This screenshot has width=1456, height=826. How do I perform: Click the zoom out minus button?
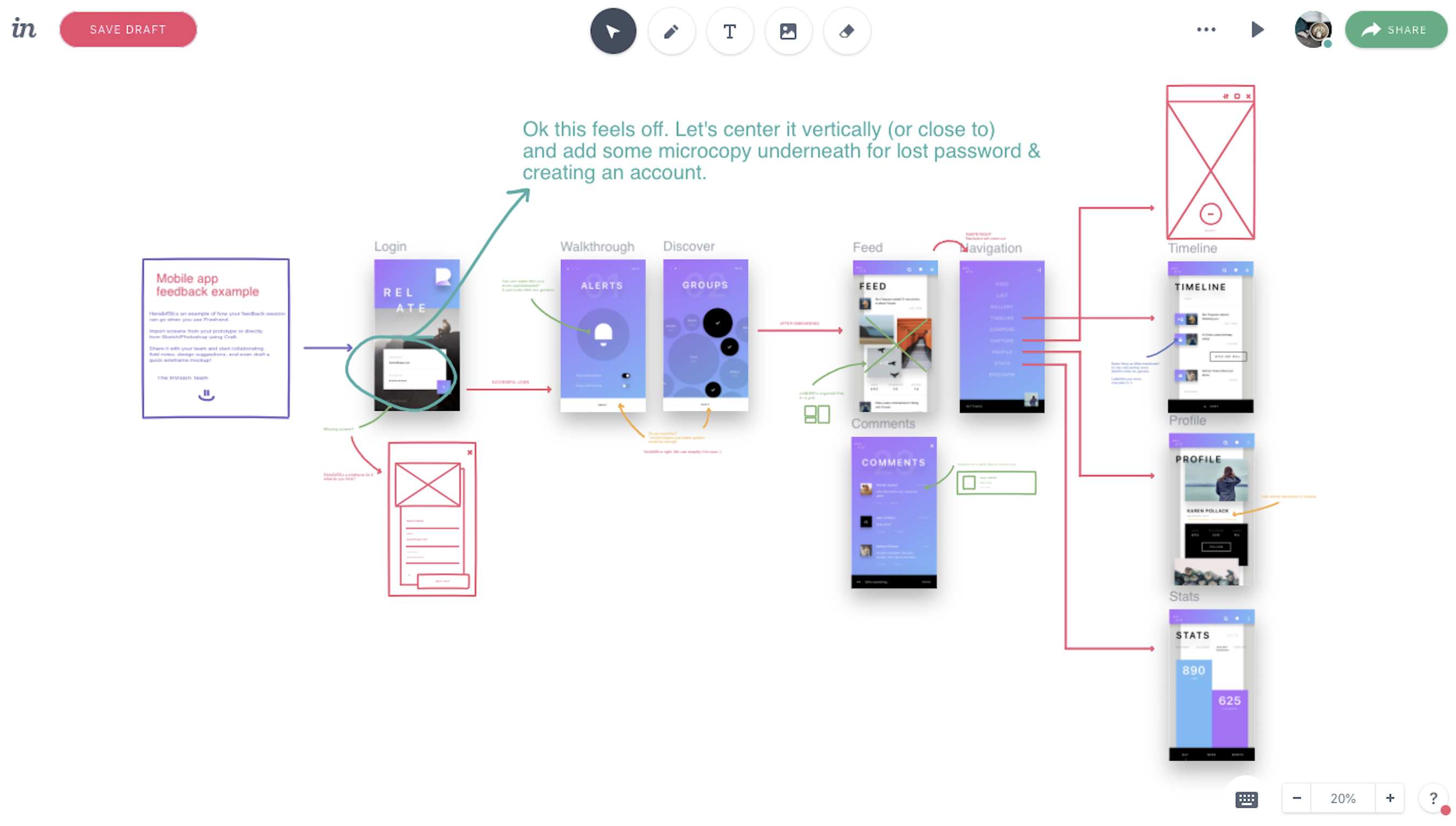pos(1297,798)
